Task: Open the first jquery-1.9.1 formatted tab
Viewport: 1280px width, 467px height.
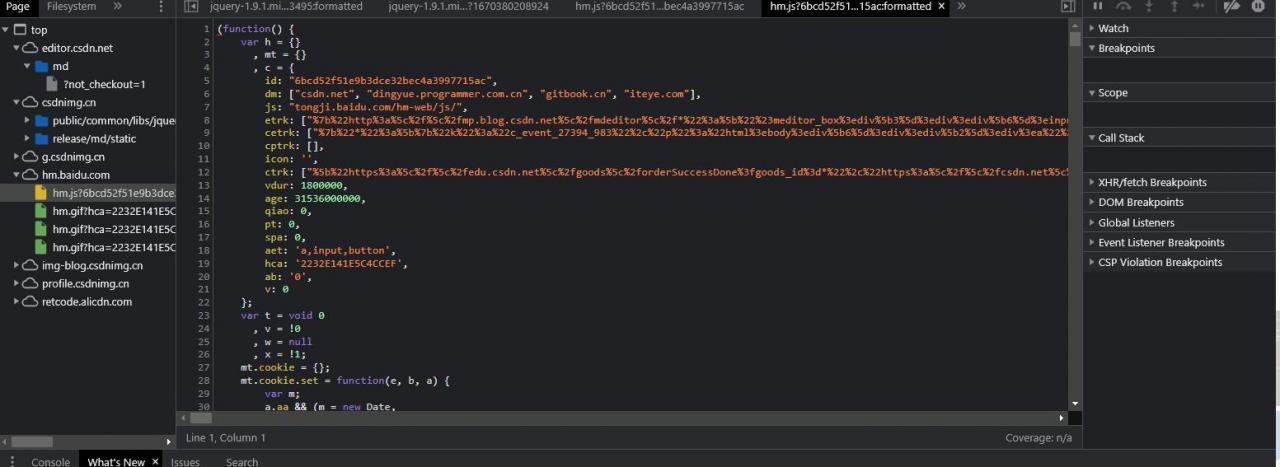Action: click(286, 6)
